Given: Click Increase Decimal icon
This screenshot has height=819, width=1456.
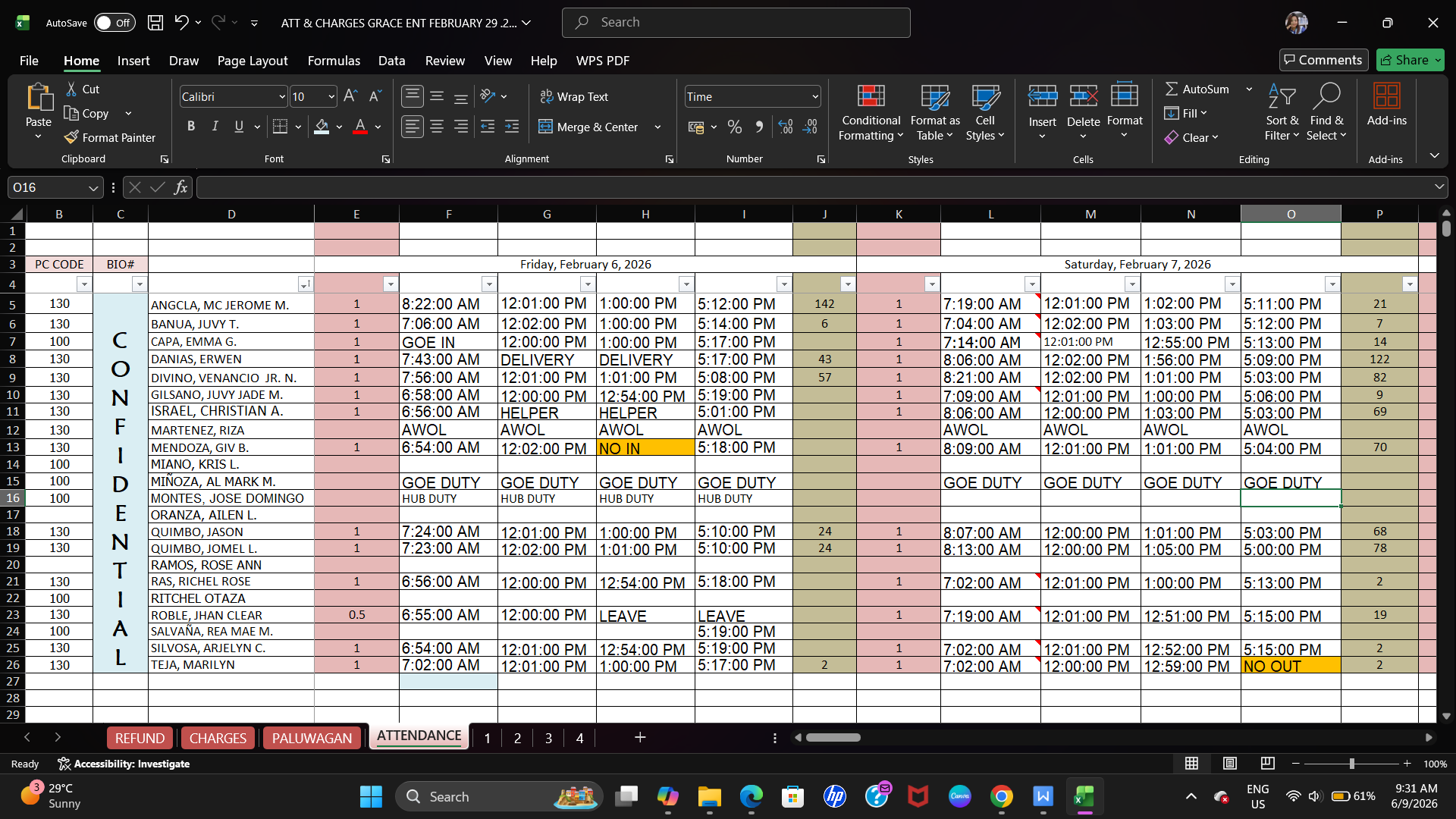Looking at the screenshot, I should (786, 127).
